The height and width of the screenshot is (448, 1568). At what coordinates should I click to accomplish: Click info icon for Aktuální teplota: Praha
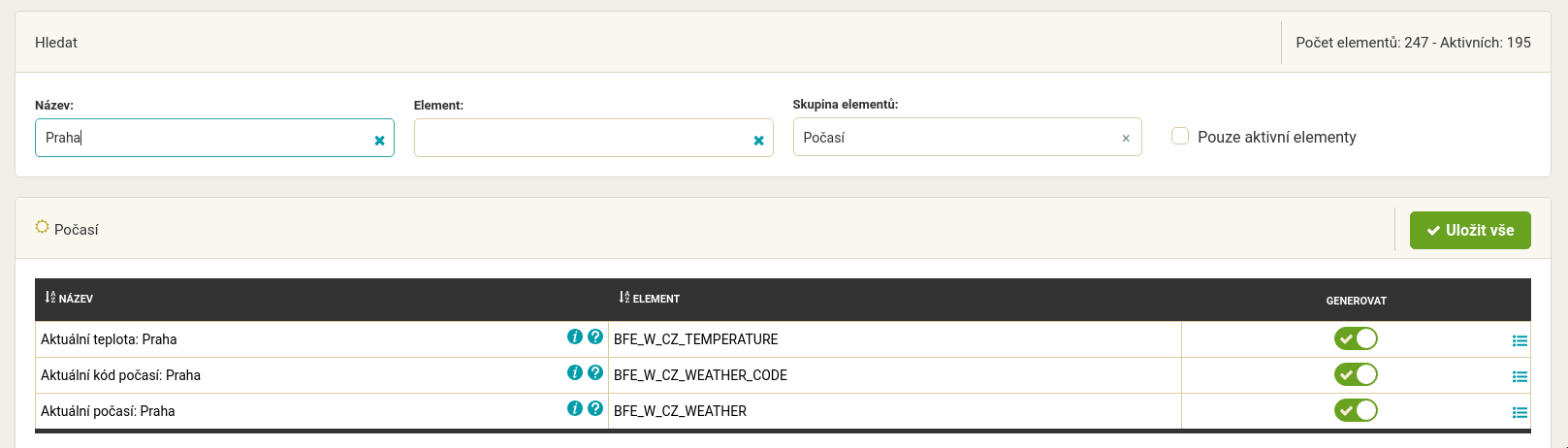[x=574, y=337]
